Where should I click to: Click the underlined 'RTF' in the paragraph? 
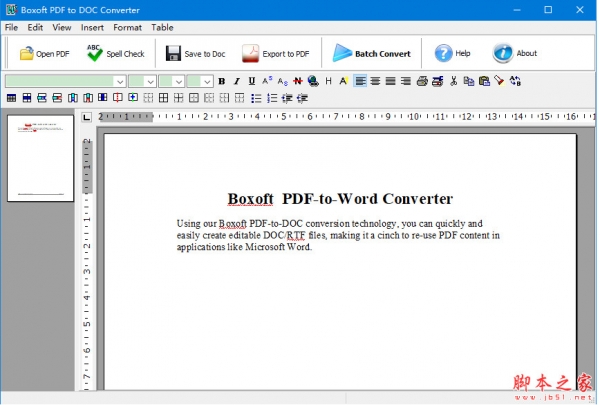click(x=296, y=235)
